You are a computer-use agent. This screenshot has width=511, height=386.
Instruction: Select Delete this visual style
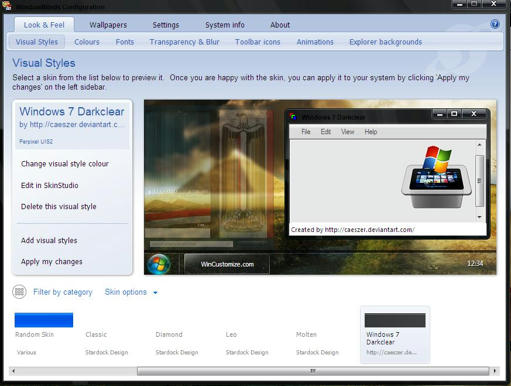click(x=59, y=207)
